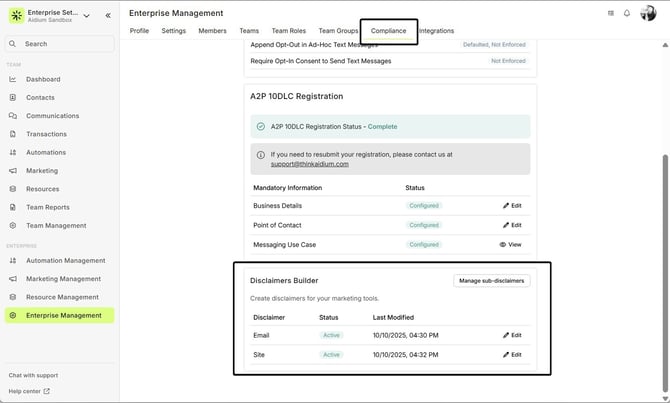Edit the Site disclaimer

(511, 355)
